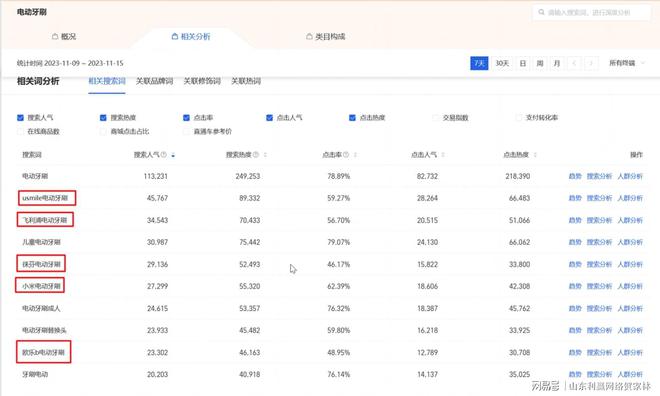Uncheck the 搜索热度 metric checkbox
Image resolution: width=660 pixels, height=396 pixels.
pyautogui.click(x=103, y=117)
